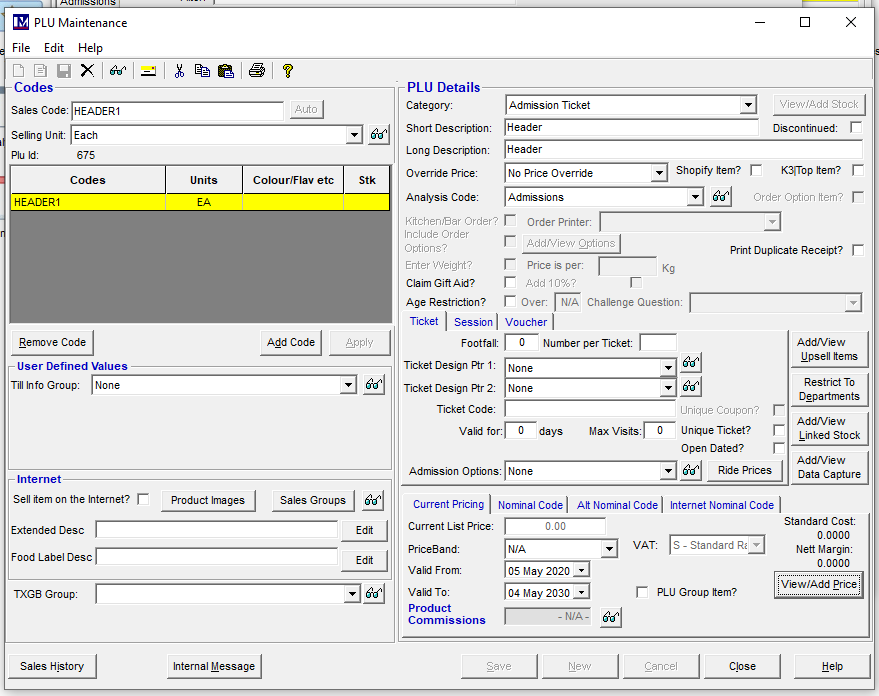Click lookup glasses next to Analysis Code
This screenshot has height=696, width=879.
click(x=720, y=197)
